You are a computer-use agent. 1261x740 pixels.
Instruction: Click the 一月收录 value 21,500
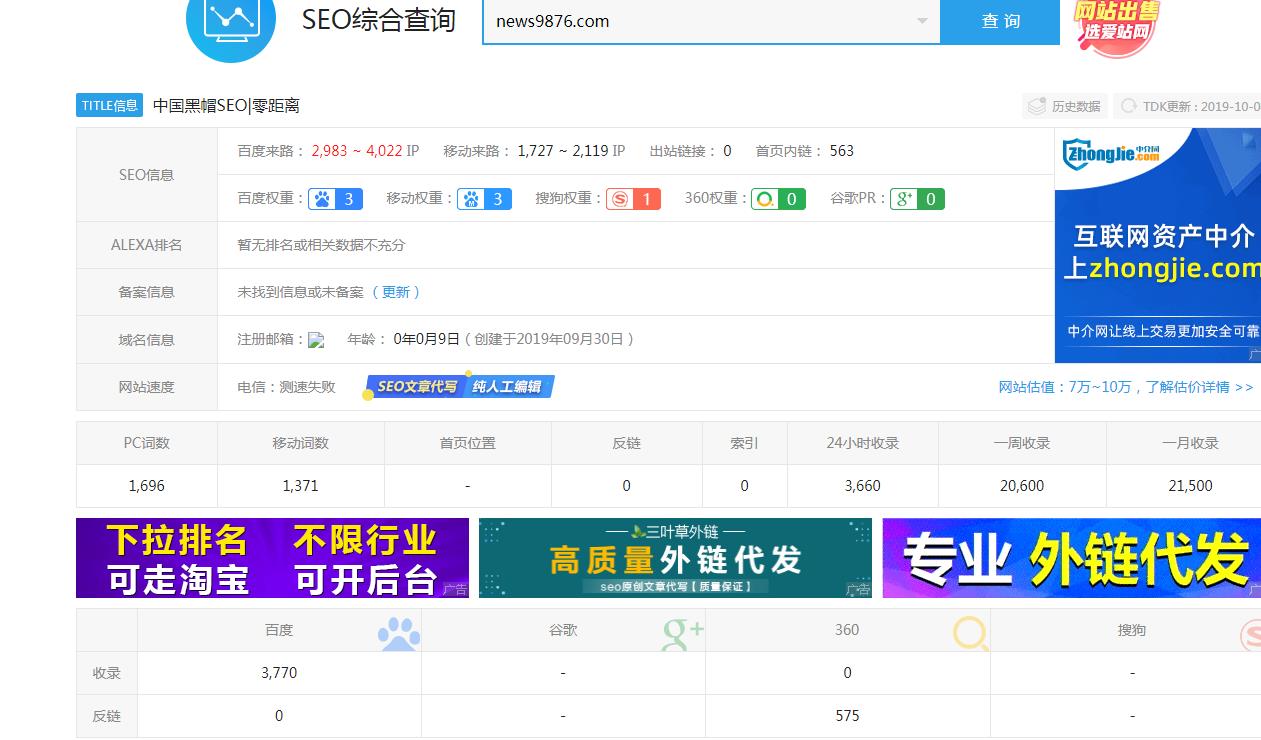[x=1190, y=486]
